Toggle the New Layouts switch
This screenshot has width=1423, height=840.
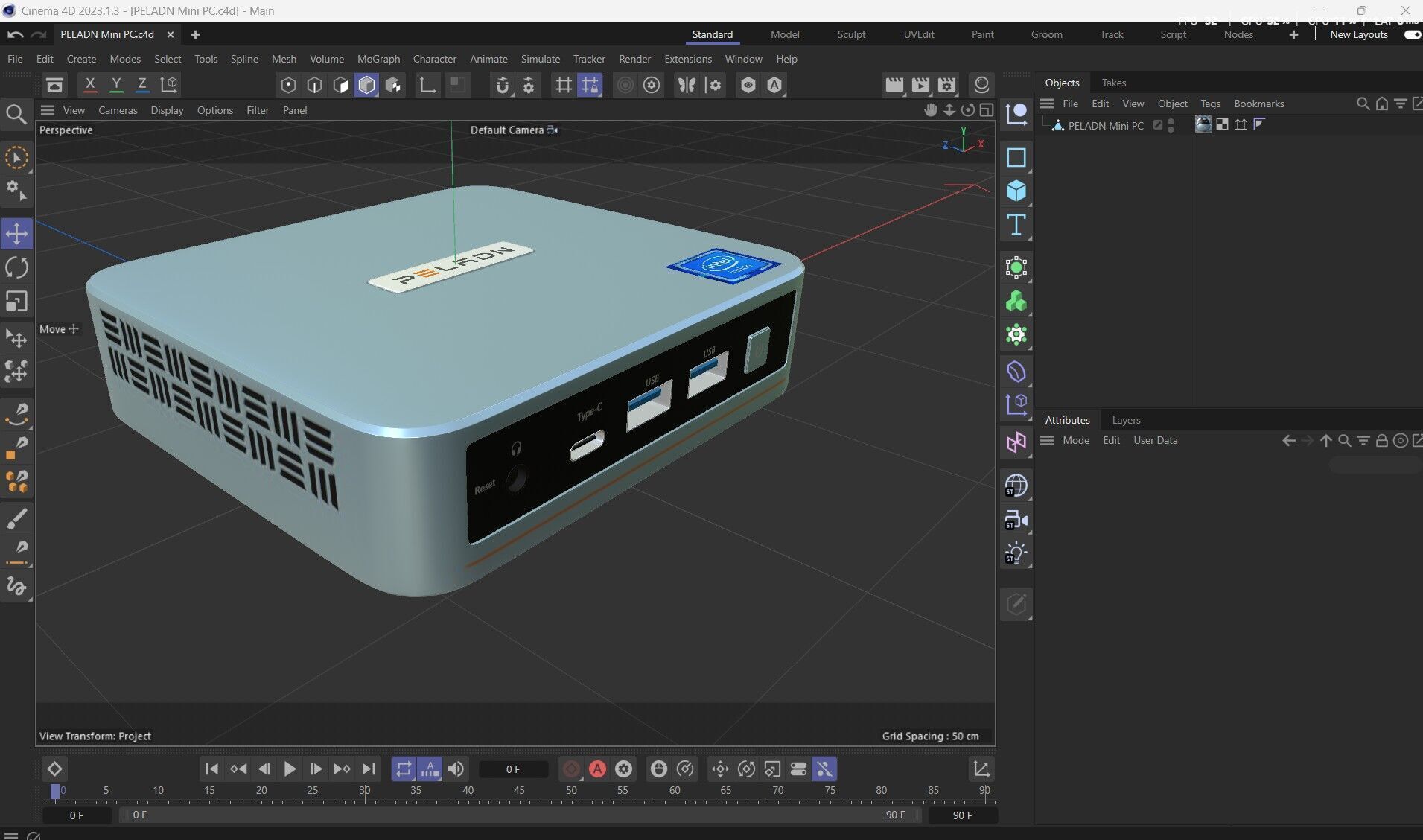pyautogui.click(x=1412, y=34)
